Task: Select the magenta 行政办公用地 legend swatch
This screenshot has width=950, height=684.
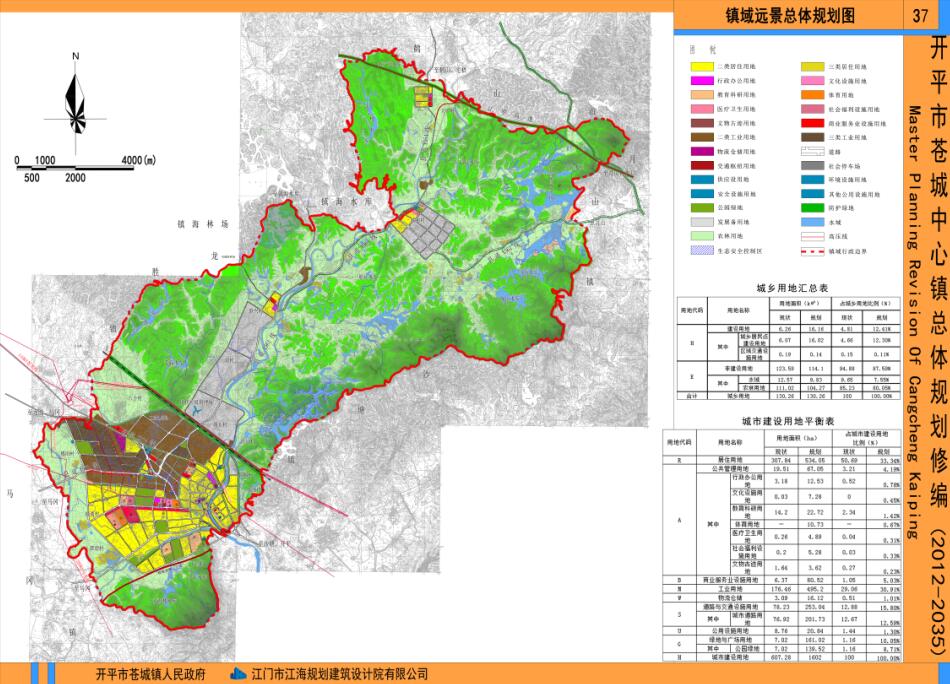Action: point(702,79)
